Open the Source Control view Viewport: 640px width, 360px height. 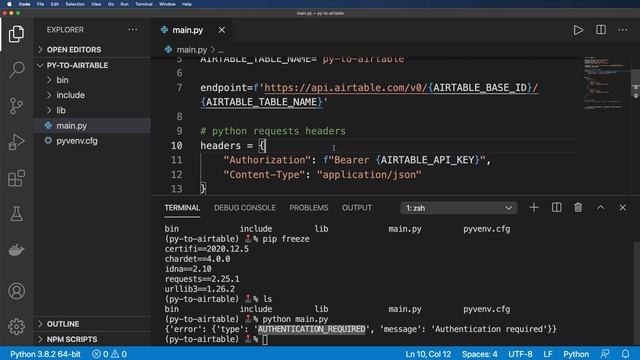(x=16, y=106)
